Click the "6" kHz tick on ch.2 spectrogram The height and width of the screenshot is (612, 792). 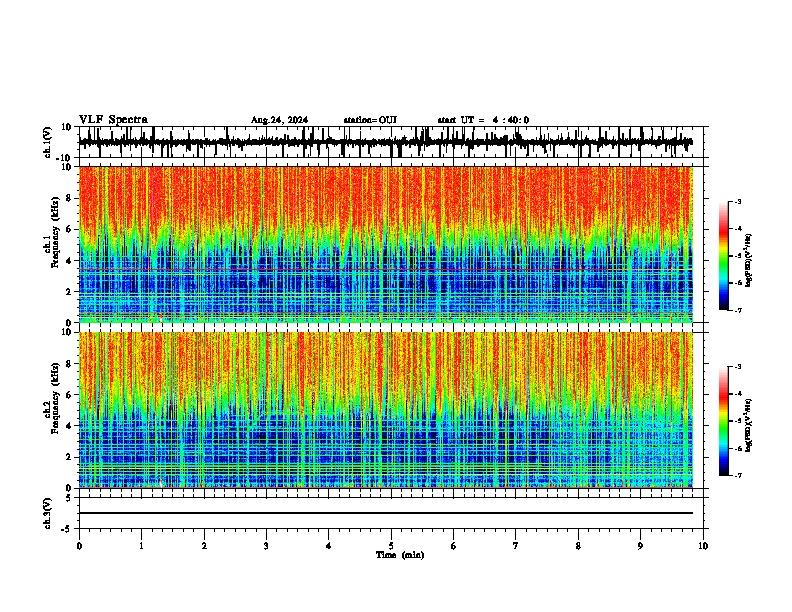pos(70,394)
